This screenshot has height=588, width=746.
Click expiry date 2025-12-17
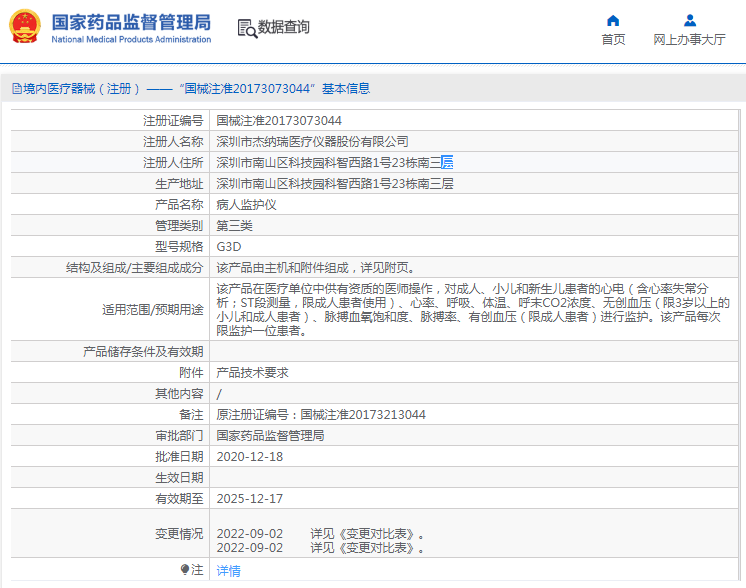click(250, 499)
